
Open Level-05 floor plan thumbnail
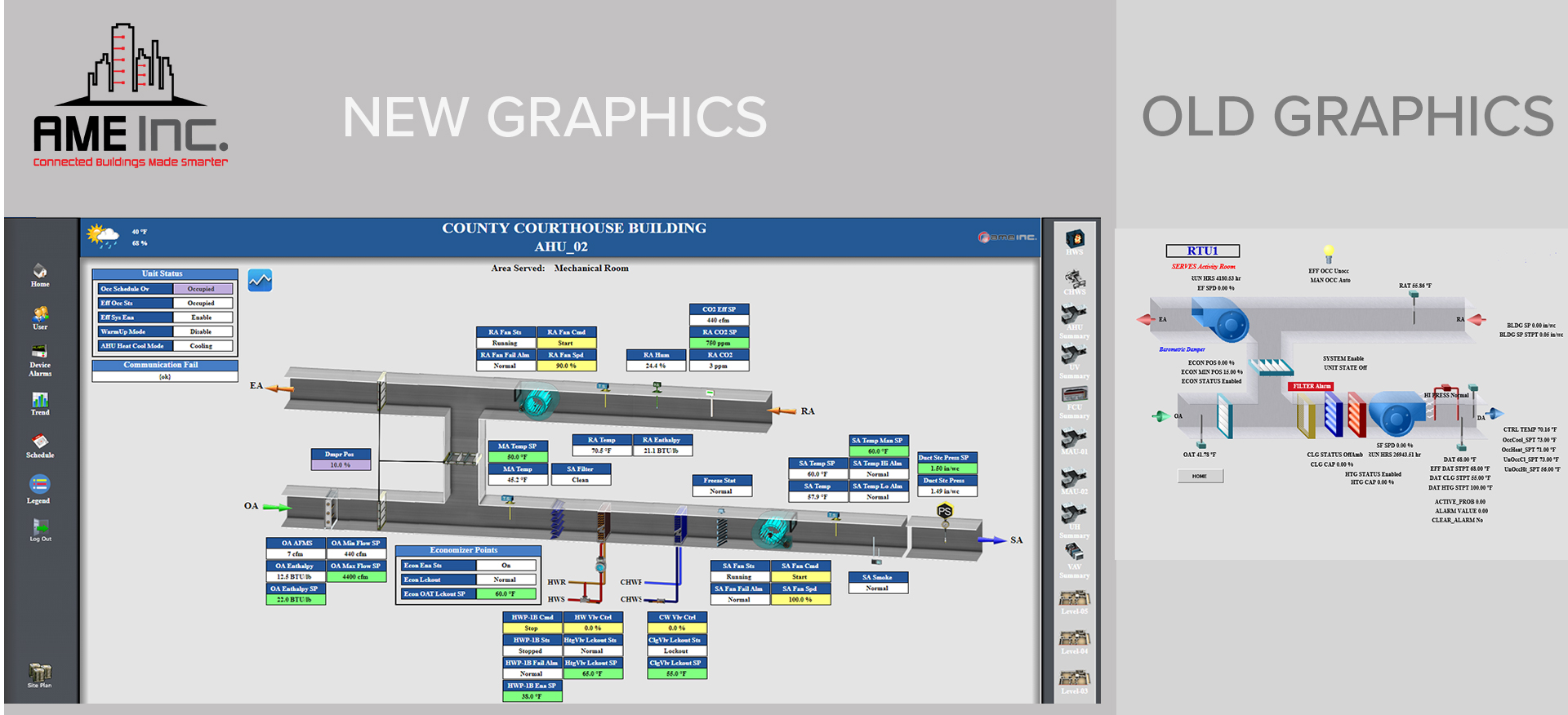pyautogui.click(x=1075, y=598)
